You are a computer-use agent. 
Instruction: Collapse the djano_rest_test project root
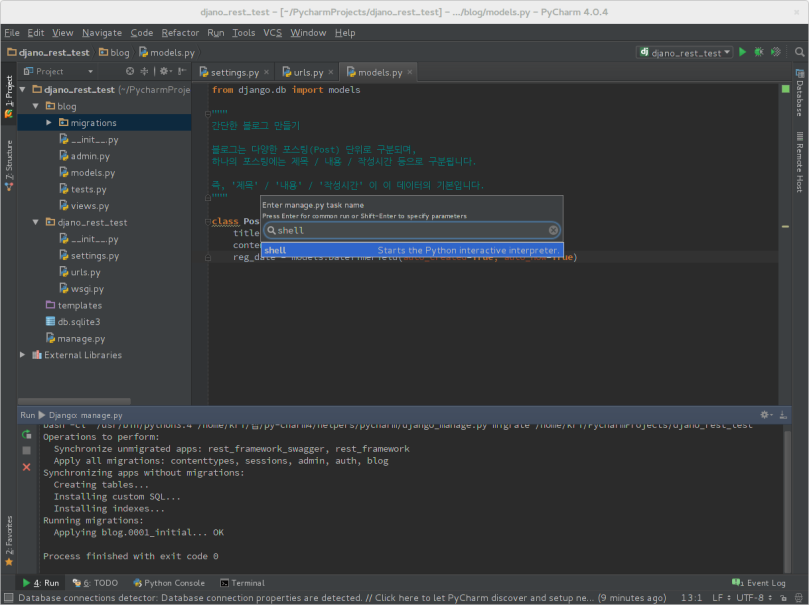[23, 89]
